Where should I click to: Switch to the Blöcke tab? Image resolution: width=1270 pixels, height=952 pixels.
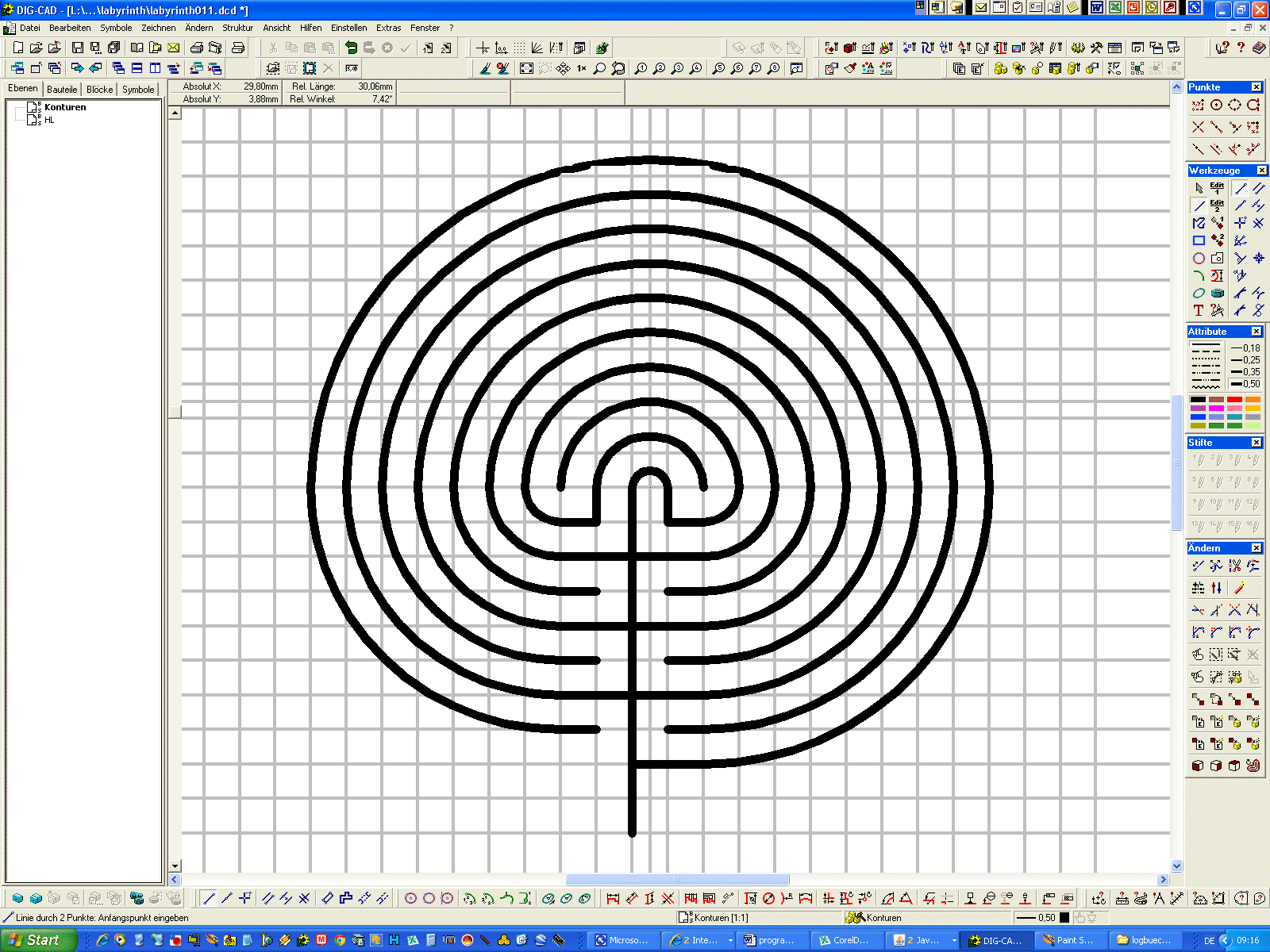click(100, 90)
